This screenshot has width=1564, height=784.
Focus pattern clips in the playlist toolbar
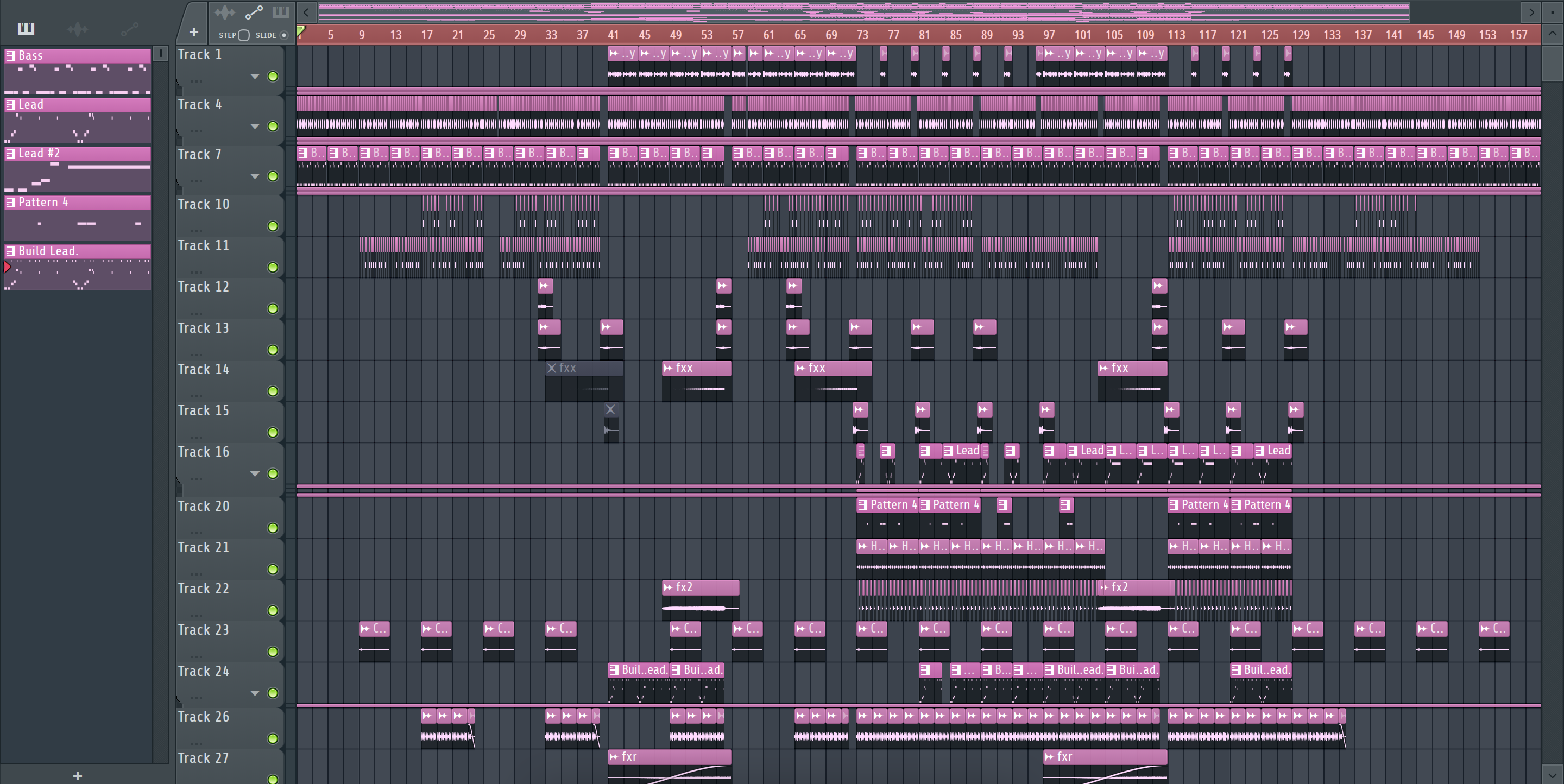pos(281,12)
